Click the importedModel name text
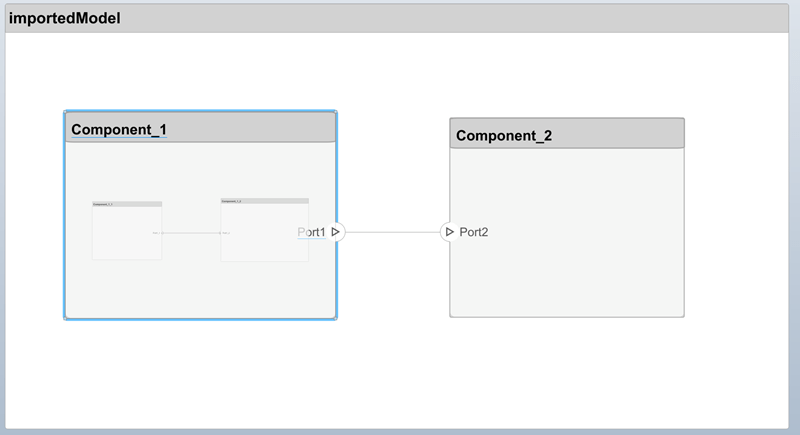This screenshot has height=435, width=800. point(65,18)
